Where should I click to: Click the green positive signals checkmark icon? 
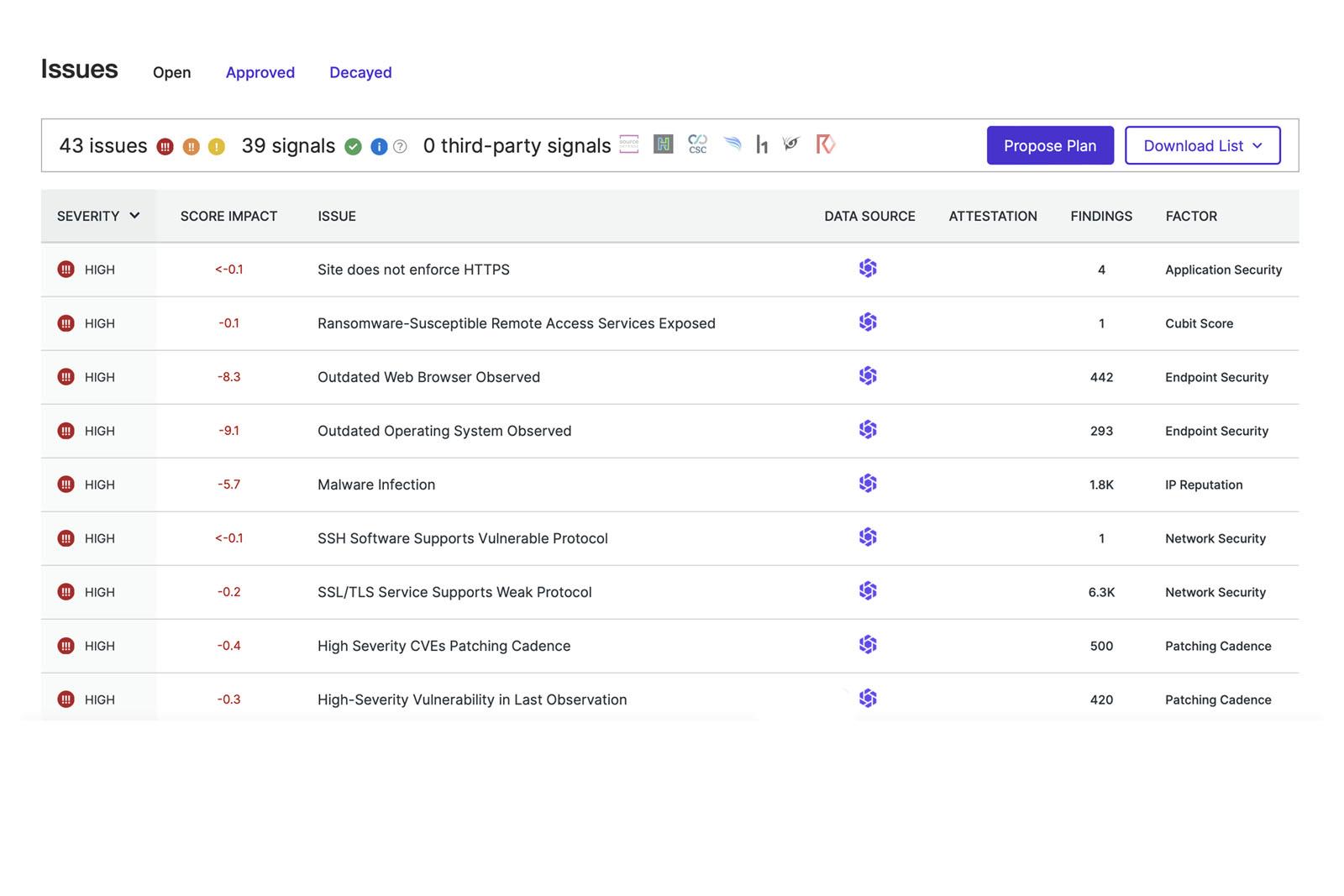coord(354,147)
